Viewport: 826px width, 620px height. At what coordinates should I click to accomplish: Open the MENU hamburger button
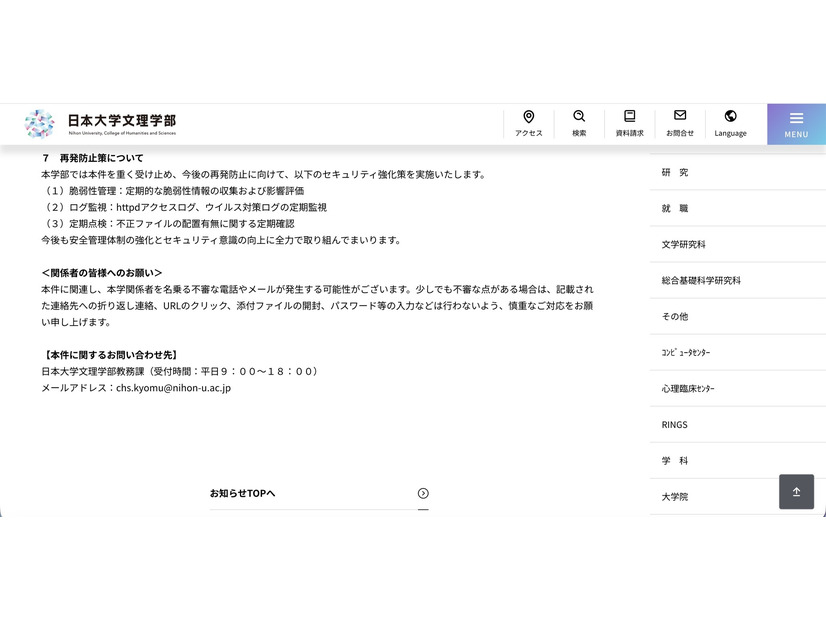pos(796,124)
